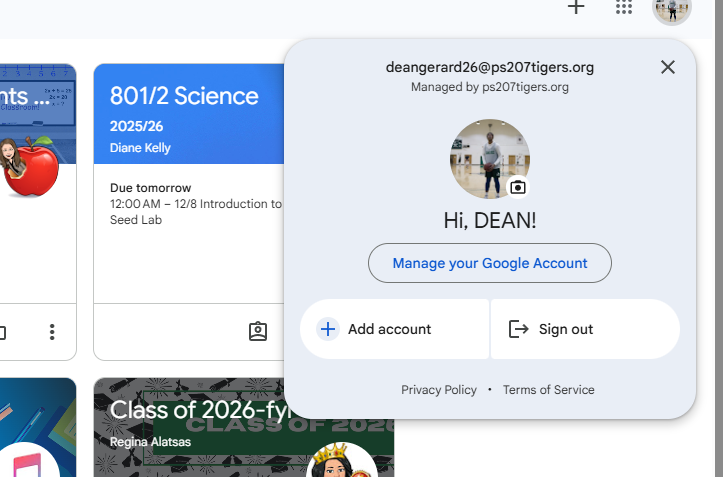Click the plus icon to join a class
The width and height of the screenshot is (723, 477).
pyautogui.click(x=576, y=7)
